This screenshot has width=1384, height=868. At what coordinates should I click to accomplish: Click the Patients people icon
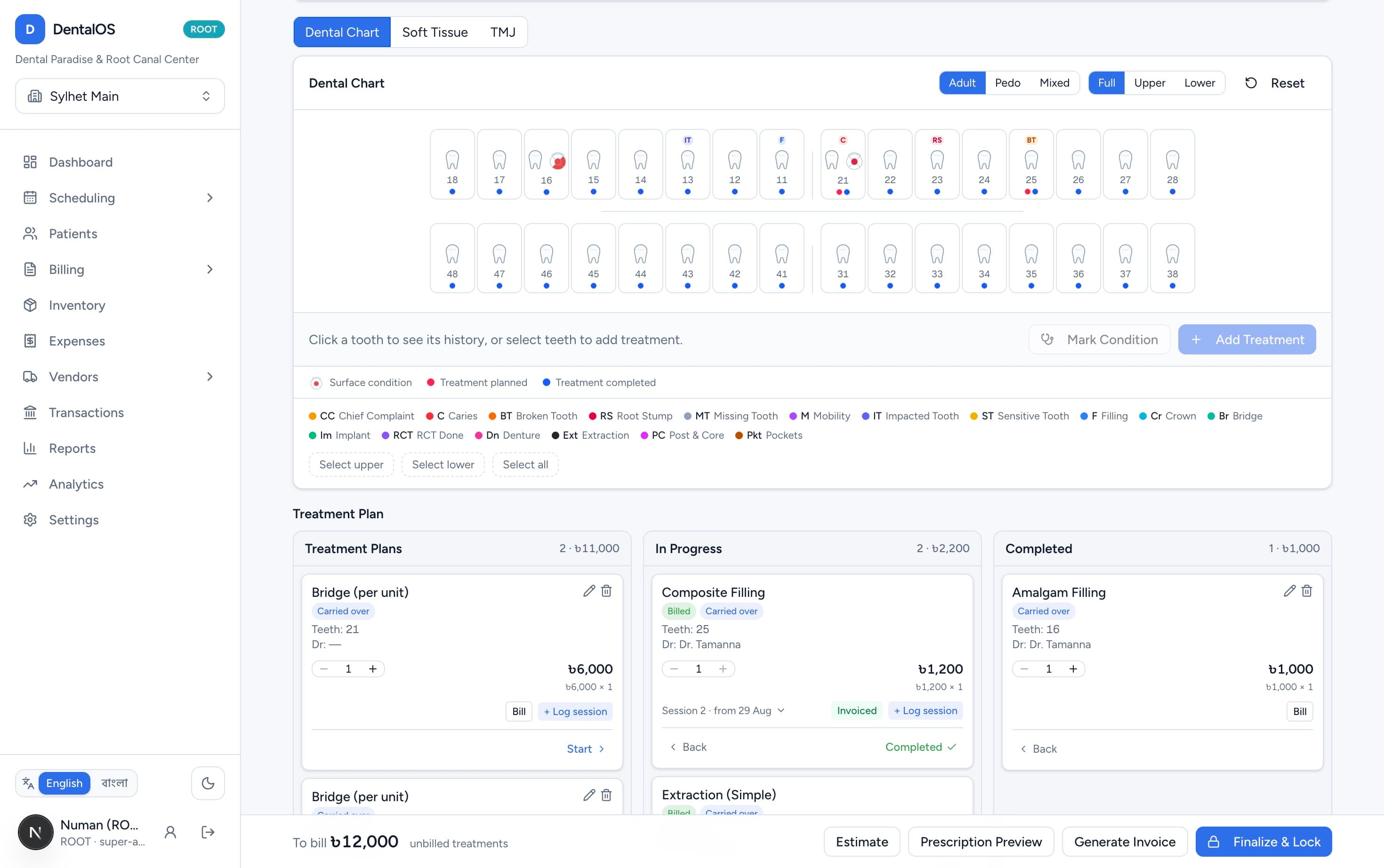(30, 233)
